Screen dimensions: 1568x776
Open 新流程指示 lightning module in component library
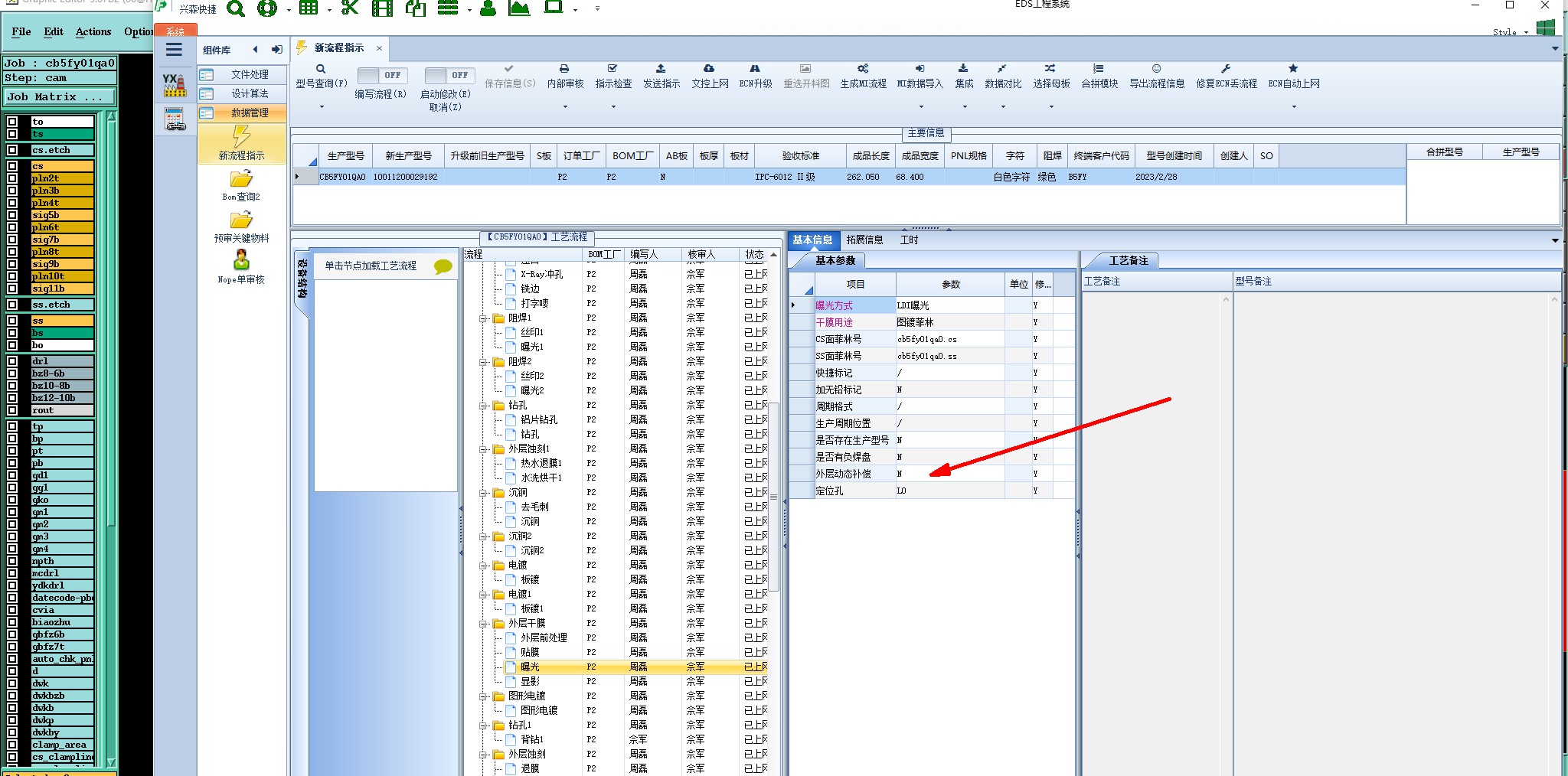click(241, 143)
